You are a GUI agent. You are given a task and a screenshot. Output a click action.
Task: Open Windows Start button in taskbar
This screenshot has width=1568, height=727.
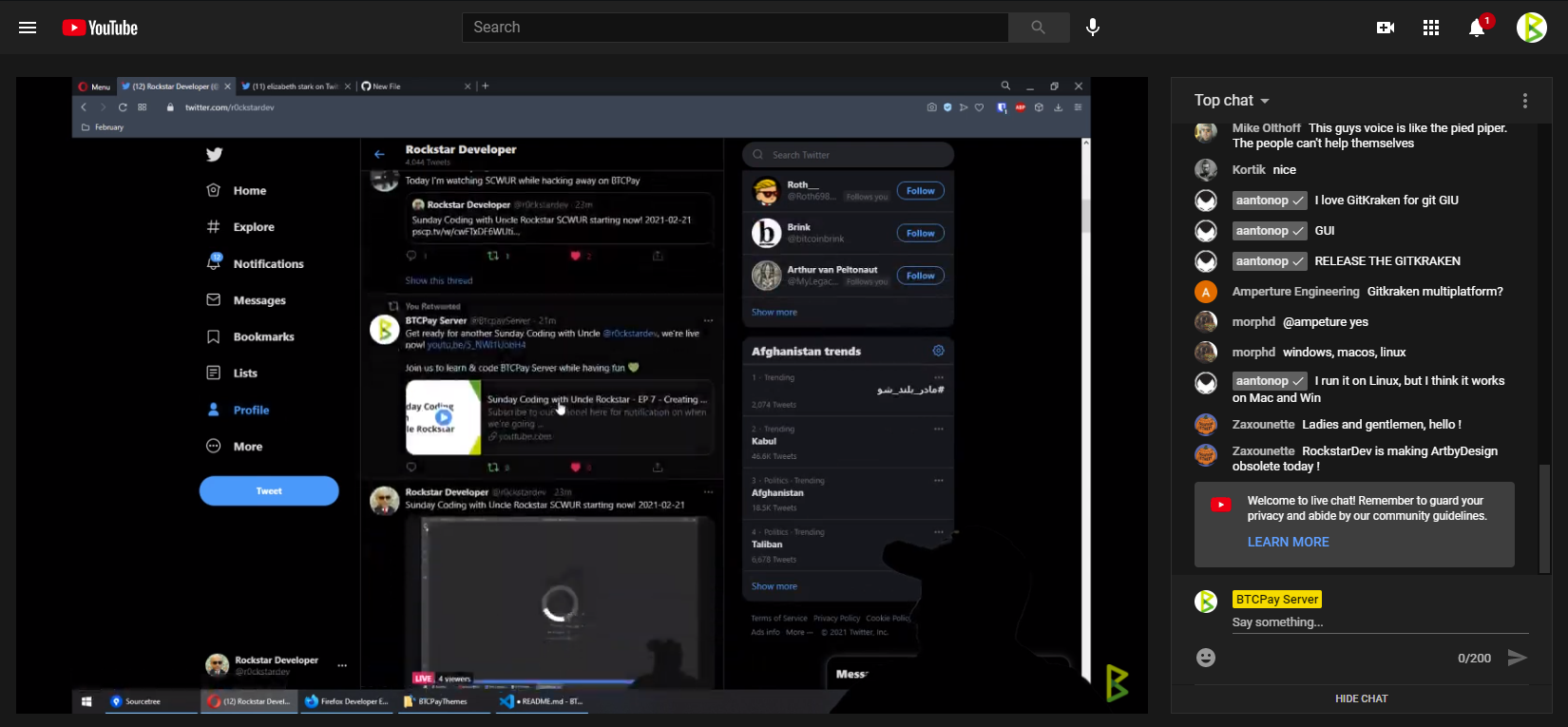[x=86, y=701]
